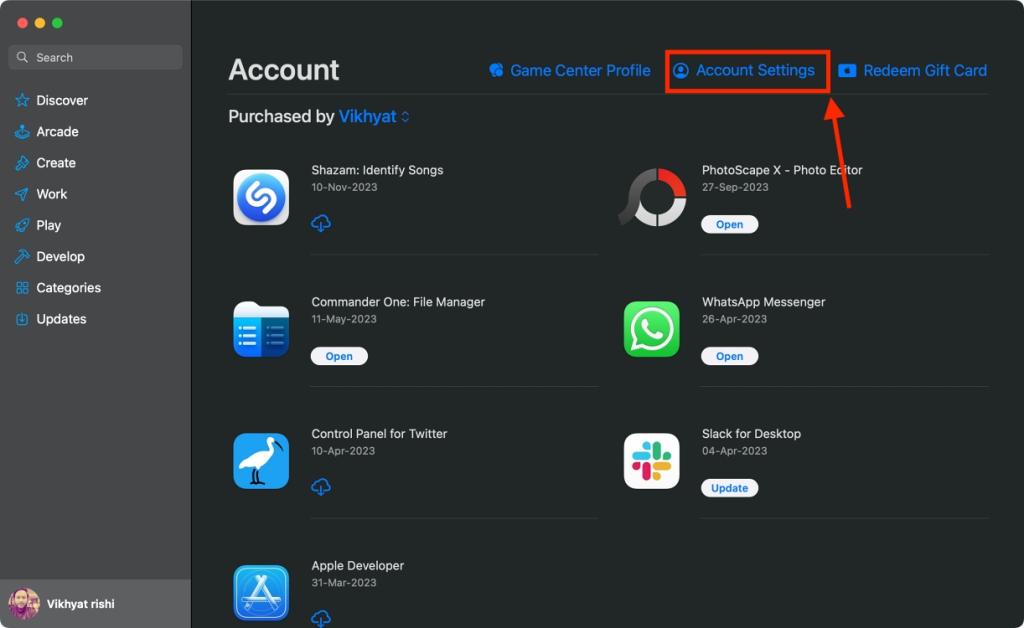
Task: Click the magnifier icon in Search field
Action: pyautogui.click(x=22, y=57)
